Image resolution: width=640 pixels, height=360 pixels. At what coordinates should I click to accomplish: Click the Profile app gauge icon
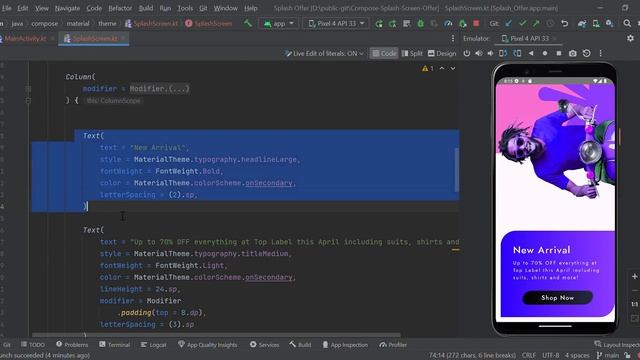pos(448,24)
